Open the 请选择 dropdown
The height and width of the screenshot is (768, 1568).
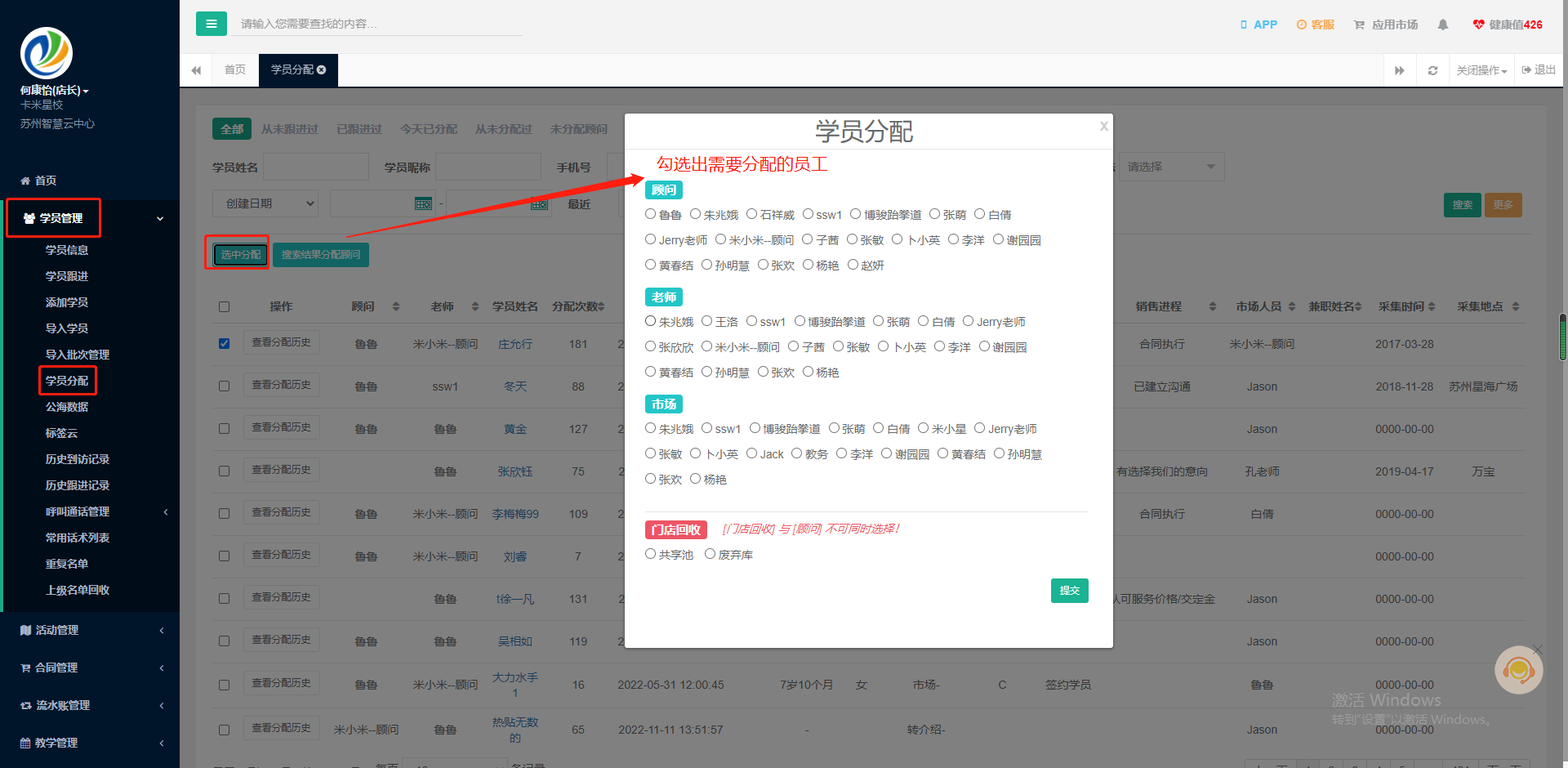[1172, 167]
